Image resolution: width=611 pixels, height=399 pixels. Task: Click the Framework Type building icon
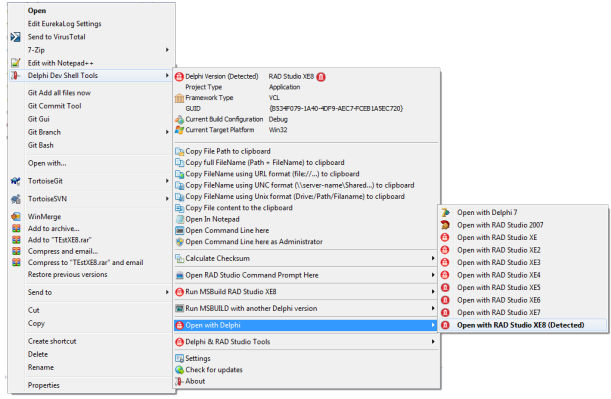coord(179,98)
